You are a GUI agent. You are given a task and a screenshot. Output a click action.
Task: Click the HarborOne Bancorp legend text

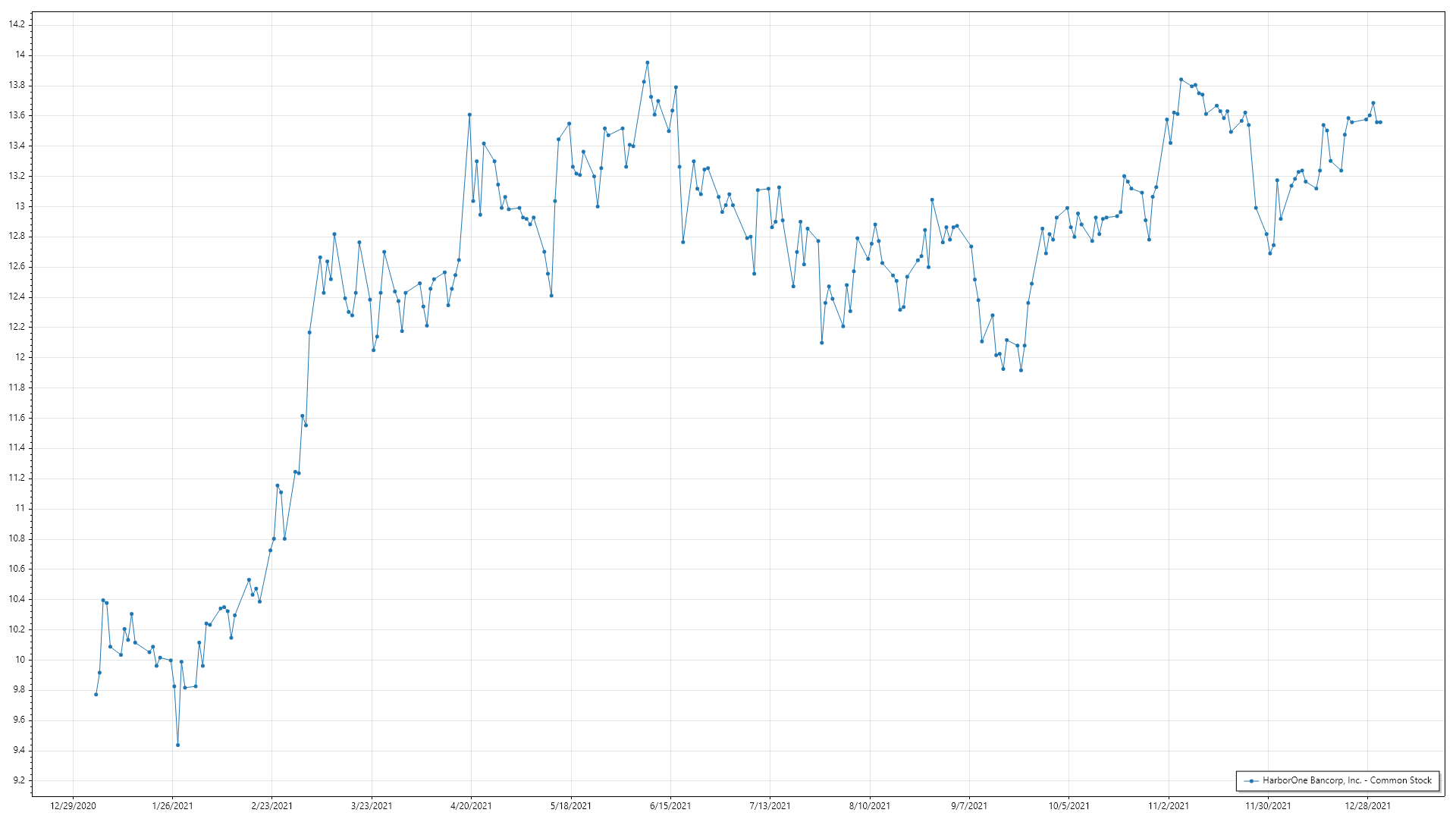tap(1347, 780)
